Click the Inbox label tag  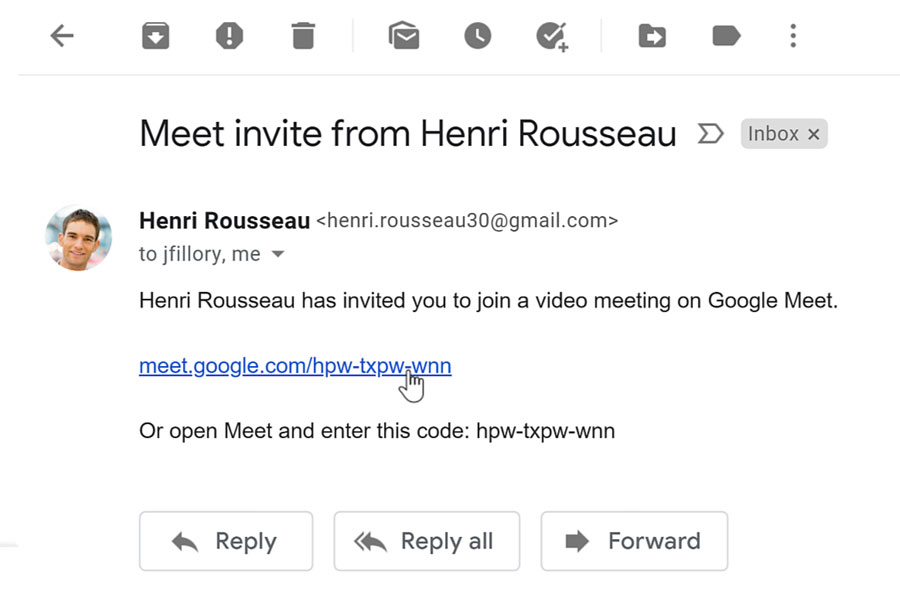pyautogui.click(x=775, y=133)
